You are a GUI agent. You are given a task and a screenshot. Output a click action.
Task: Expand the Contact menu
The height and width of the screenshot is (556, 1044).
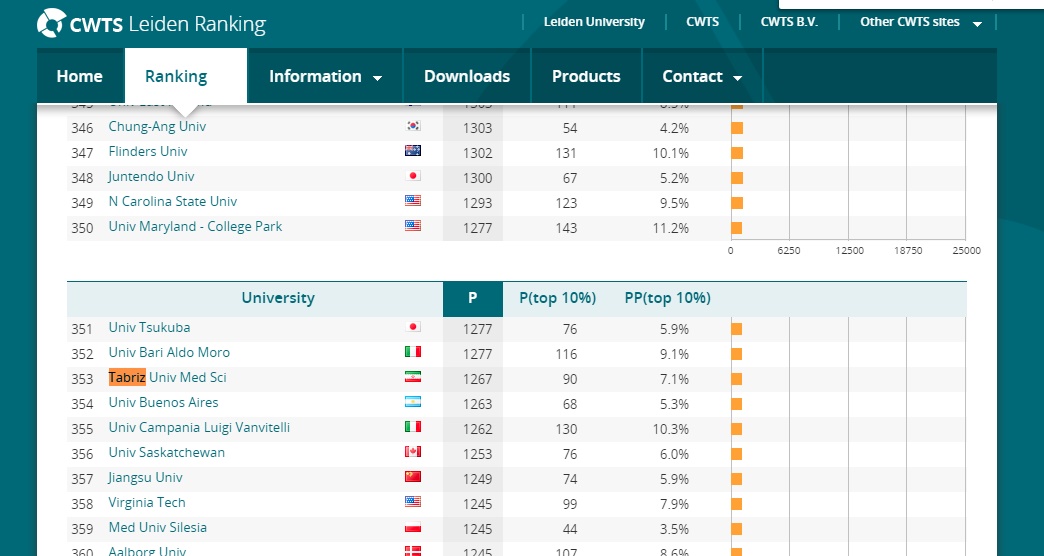tap(702, 77)
